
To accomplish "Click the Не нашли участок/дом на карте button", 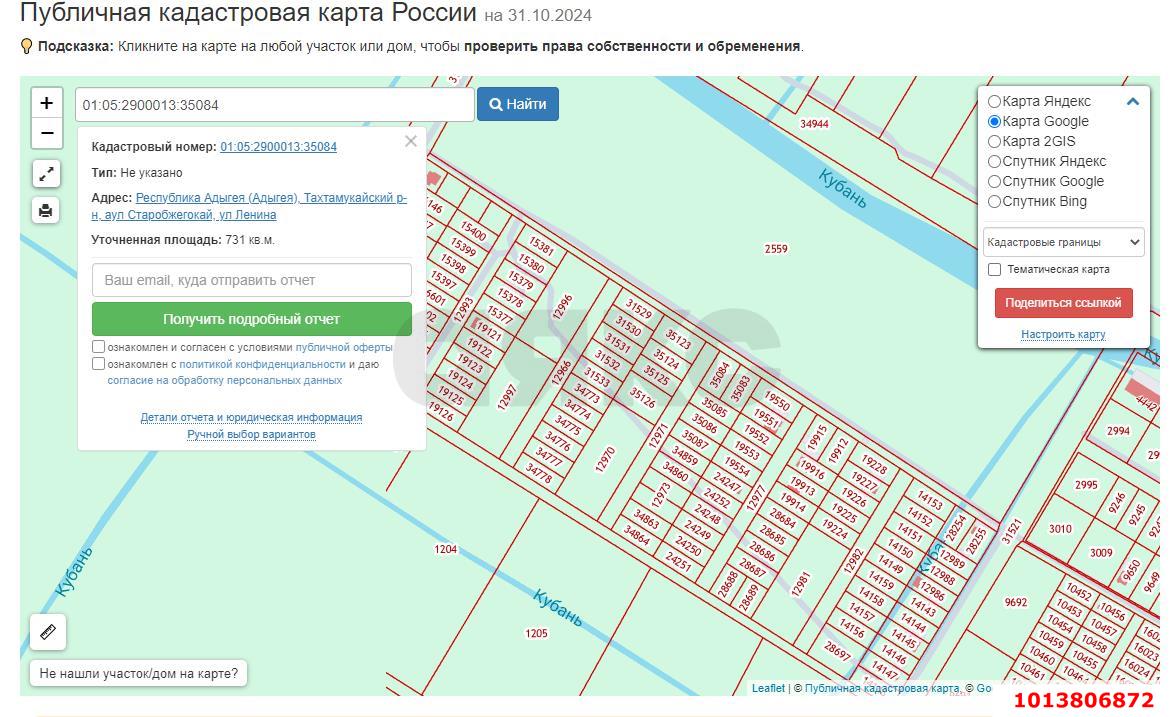I will 139,673.
